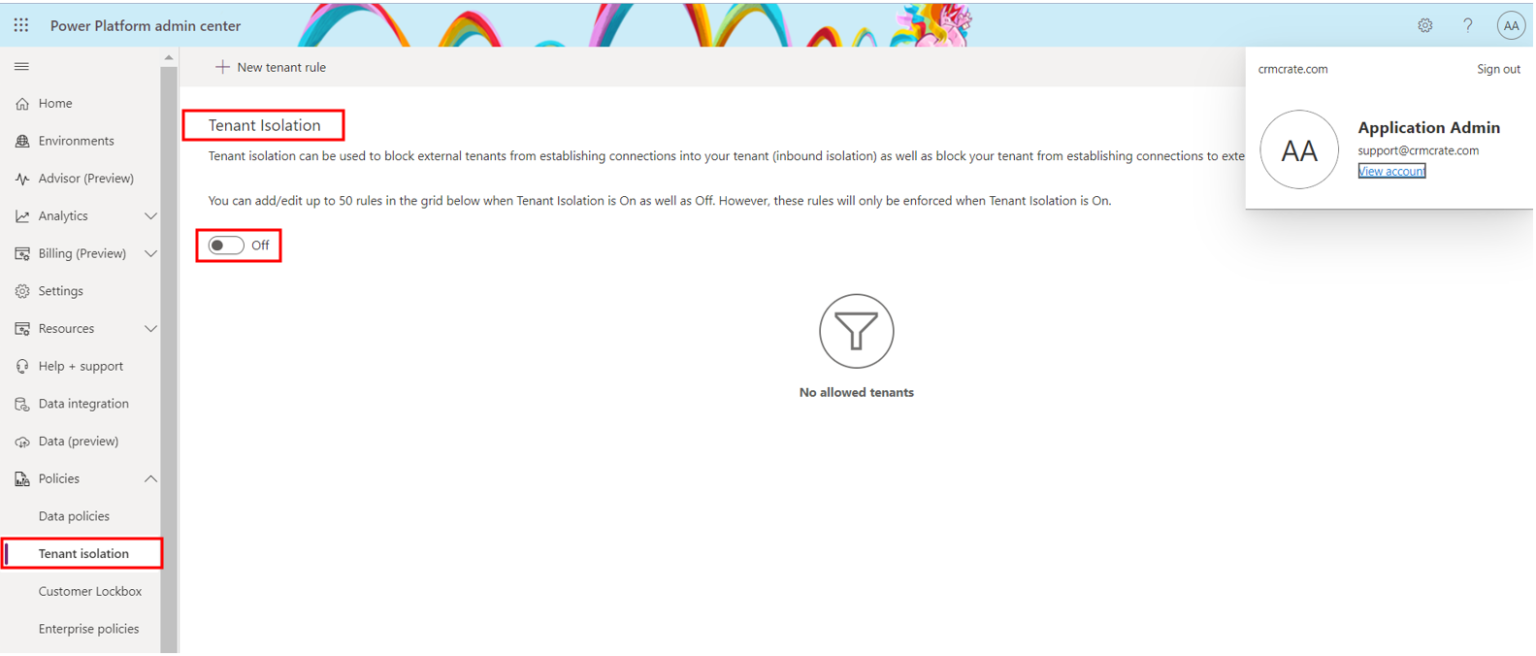Click New tenant rule button
The width and height of the screenshot is (1536, 656).
(271, 67)
